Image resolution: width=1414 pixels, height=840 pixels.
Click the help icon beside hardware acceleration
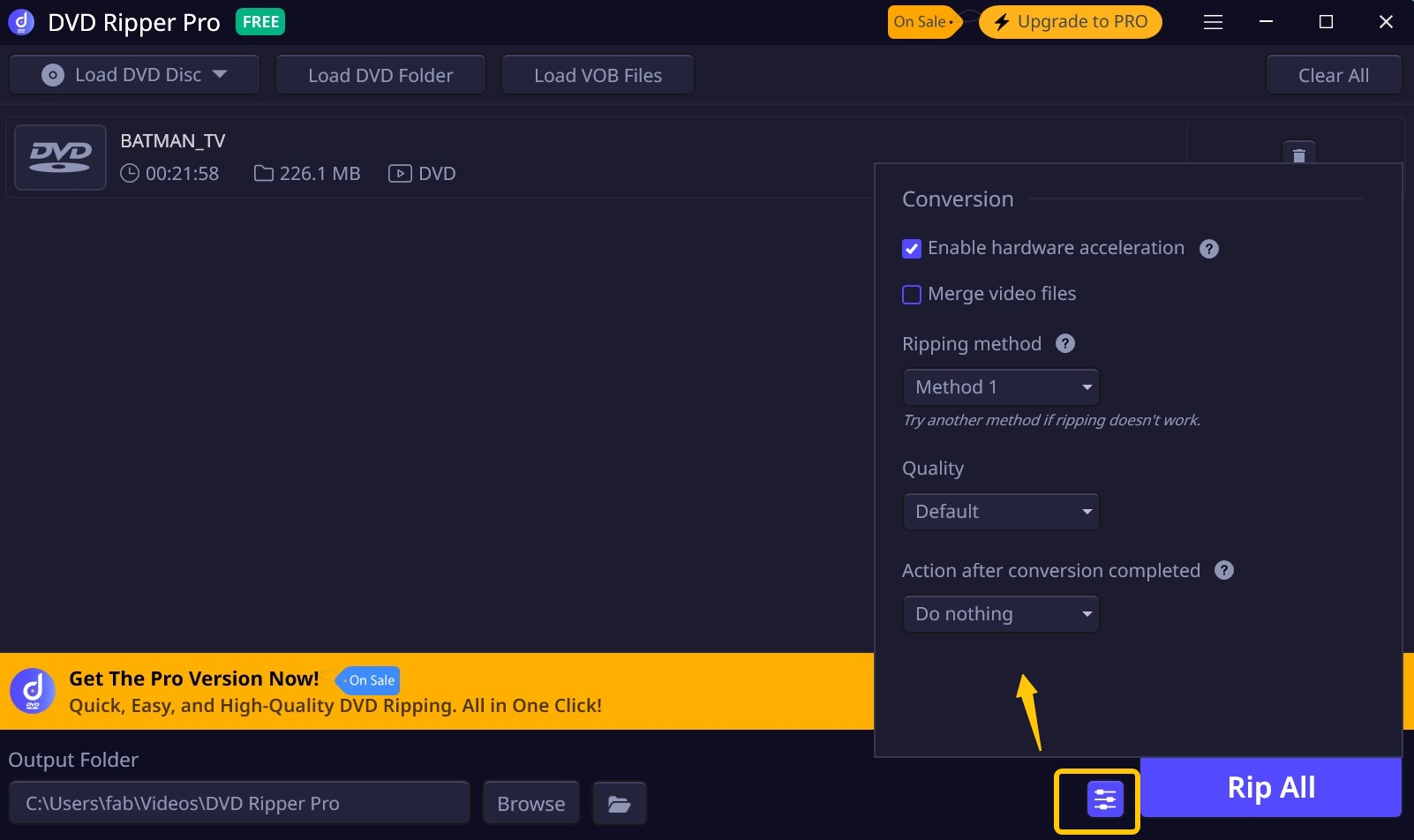[1208, 248]
